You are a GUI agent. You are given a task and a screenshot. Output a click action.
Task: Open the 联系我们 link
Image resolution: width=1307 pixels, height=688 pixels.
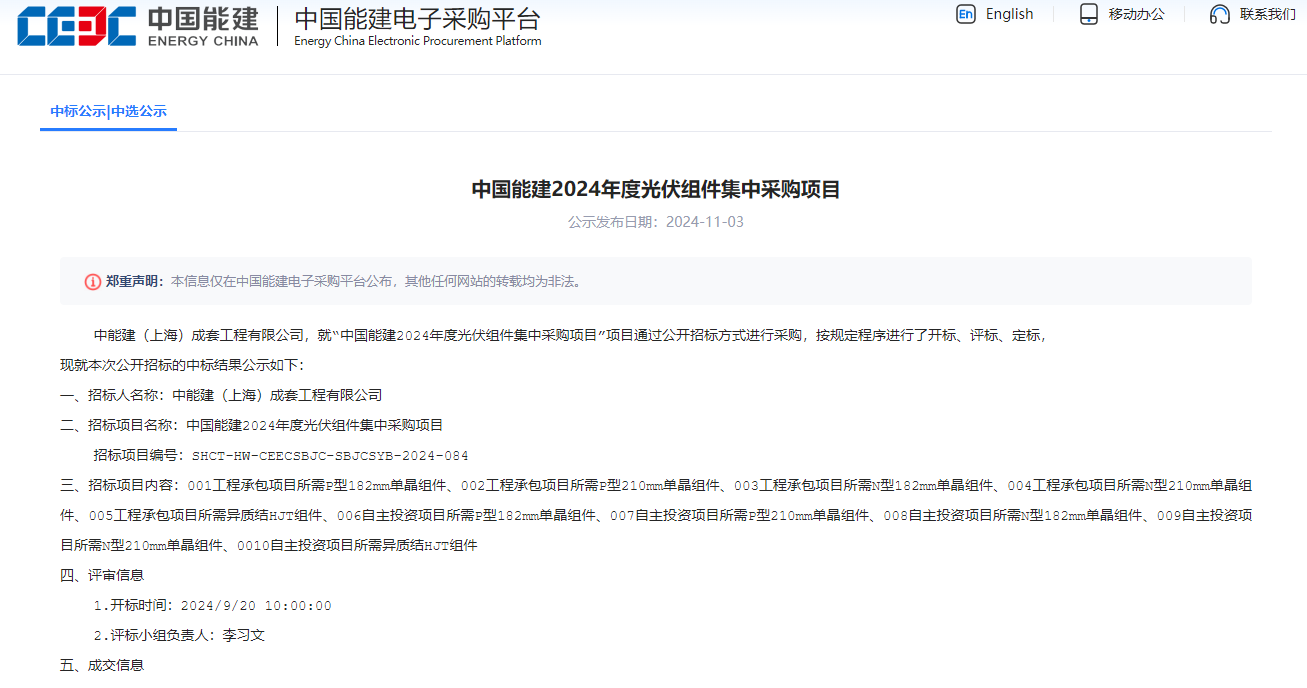[1267, 14]
